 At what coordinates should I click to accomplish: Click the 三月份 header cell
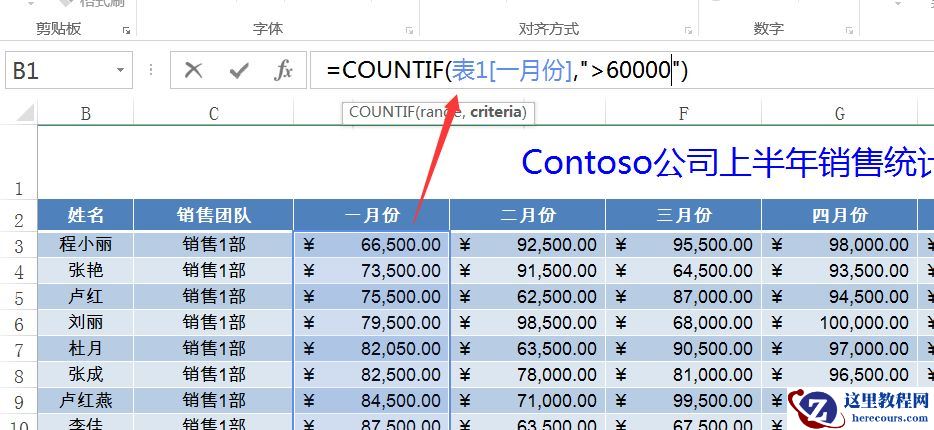click(684, 215)
